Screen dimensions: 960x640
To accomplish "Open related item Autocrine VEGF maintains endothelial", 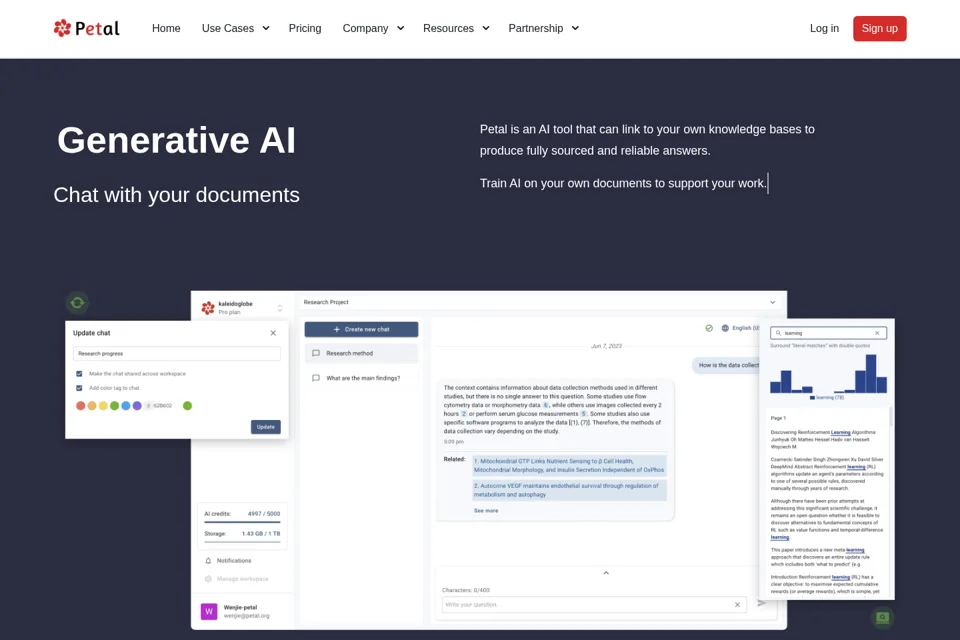I will click(x=569, y=490).
